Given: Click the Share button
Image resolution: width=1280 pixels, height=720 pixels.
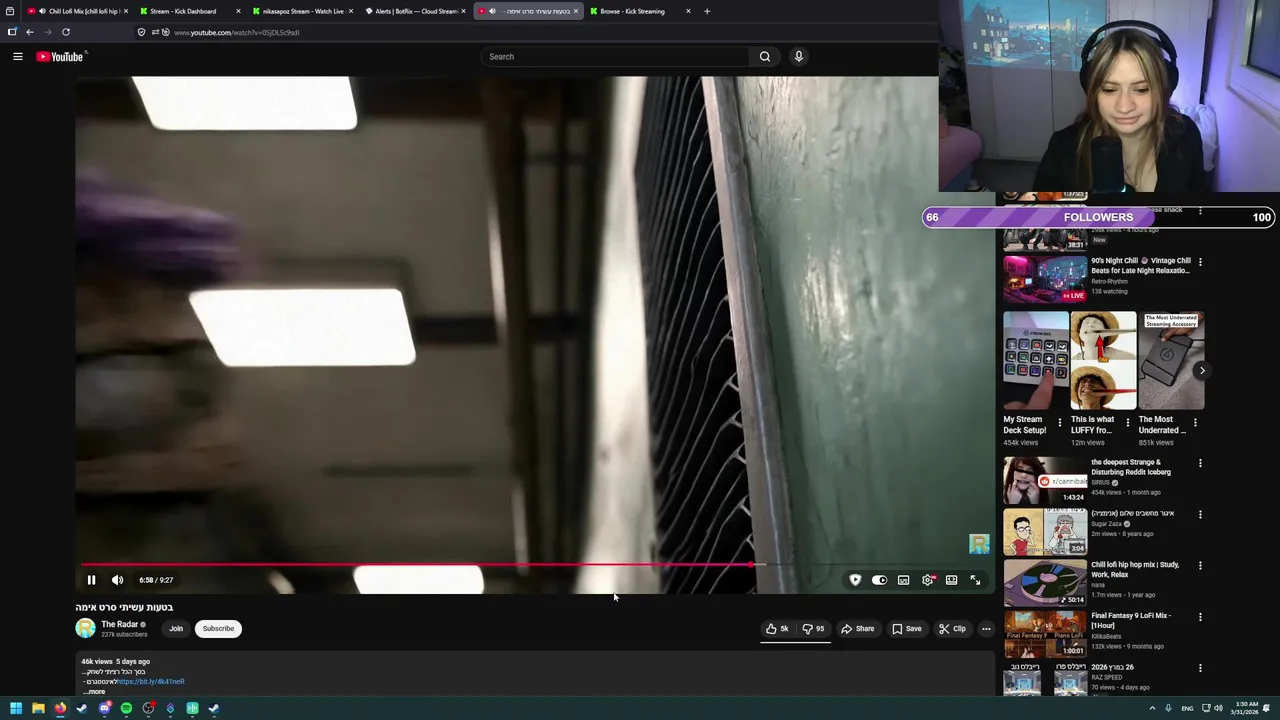Looking at the screenshot, I should click(857, 629).
